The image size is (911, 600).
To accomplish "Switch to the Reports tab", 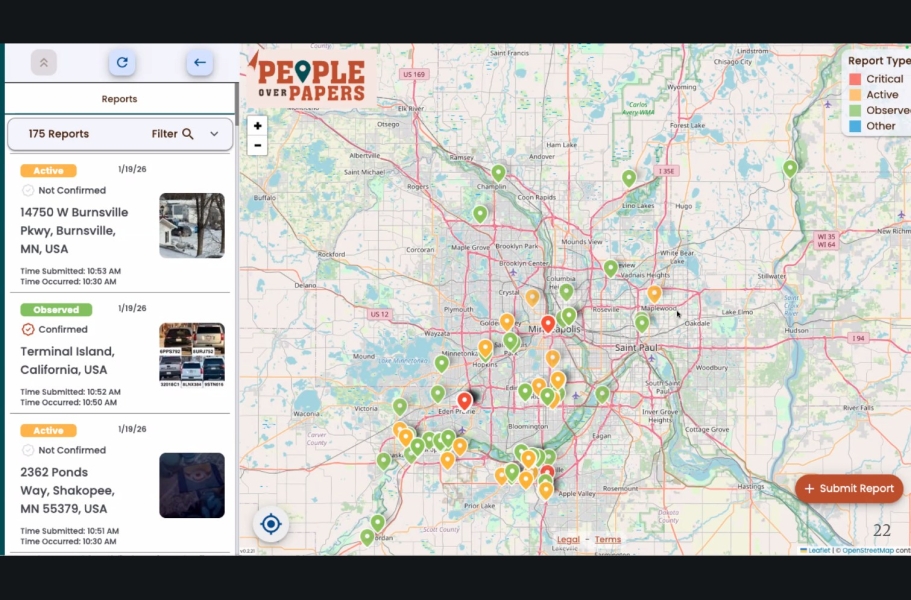I will pos(120,98).
